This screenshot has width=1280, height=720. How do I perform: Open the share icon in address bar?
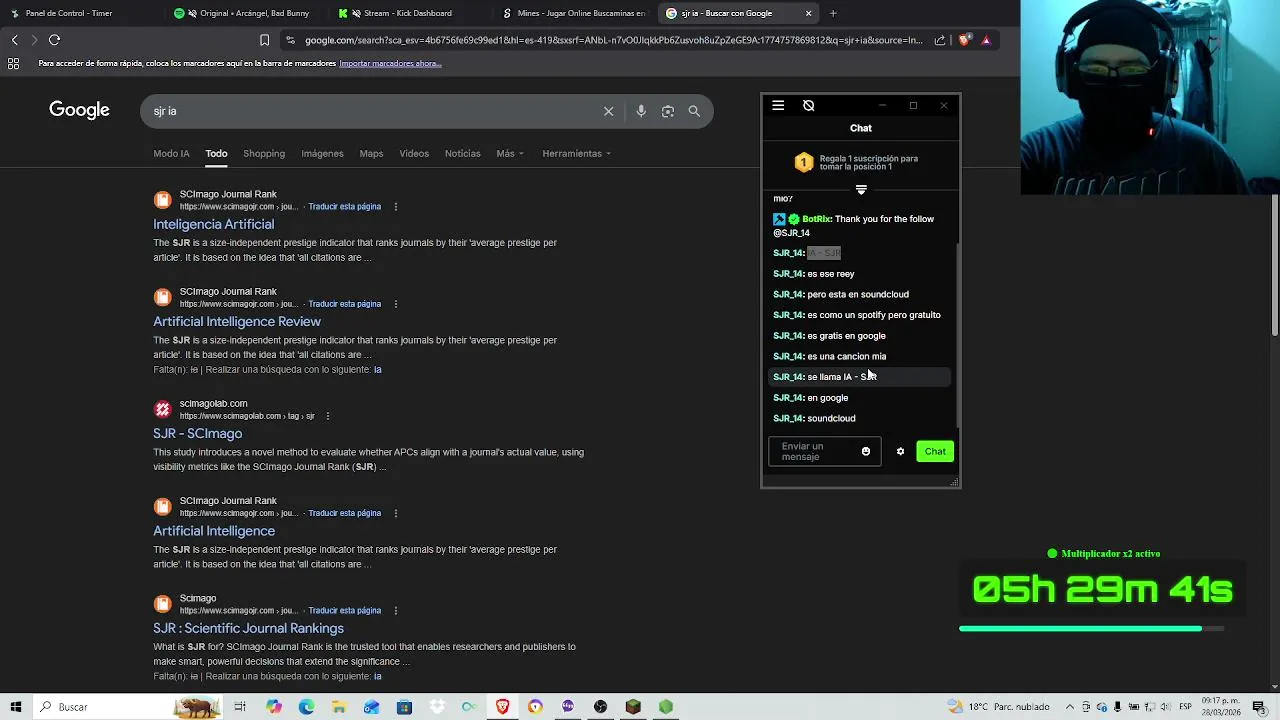[940, 40]
